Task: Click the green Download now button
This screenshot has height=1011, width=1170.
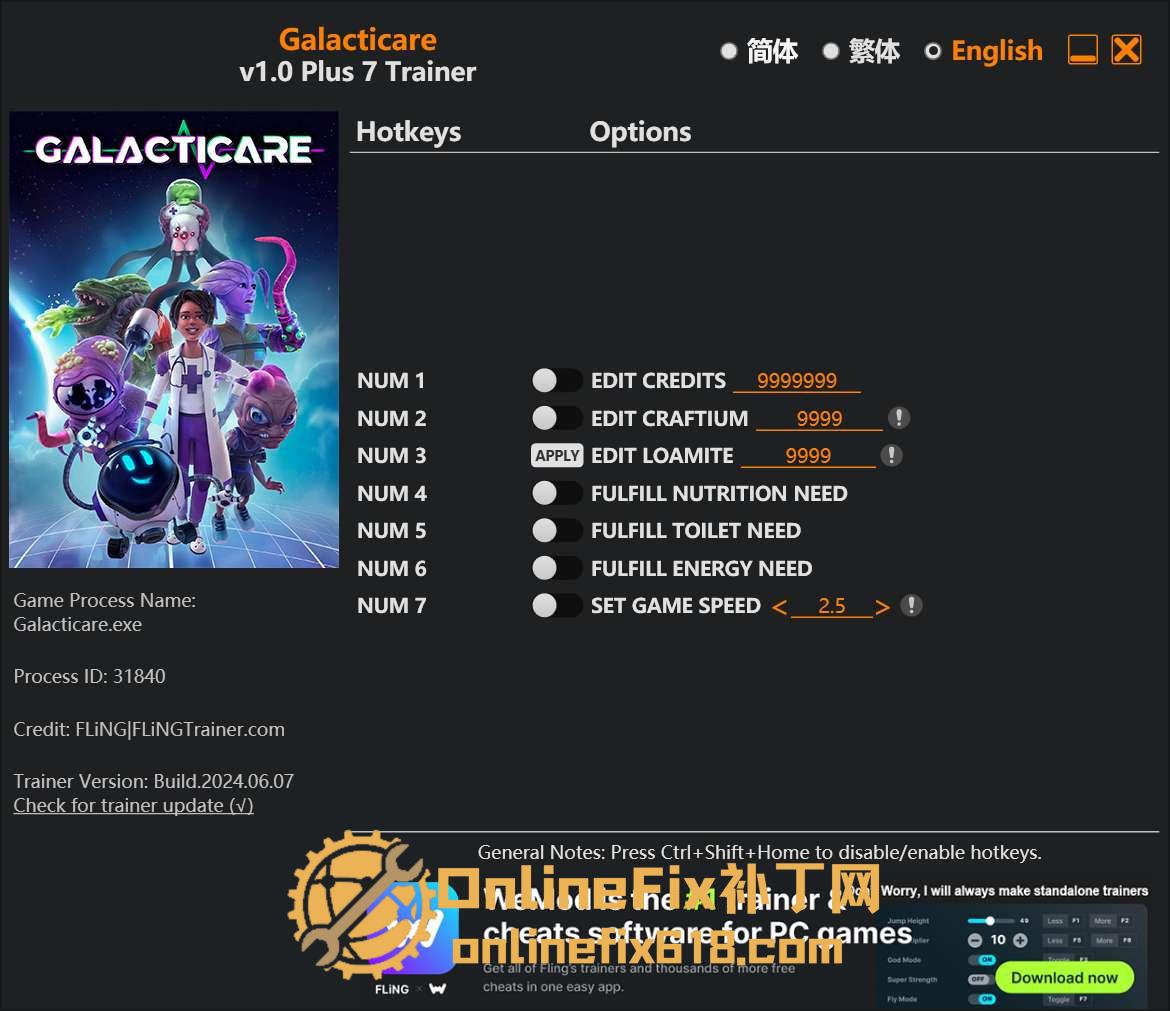Action: [x=1064, y=977]
